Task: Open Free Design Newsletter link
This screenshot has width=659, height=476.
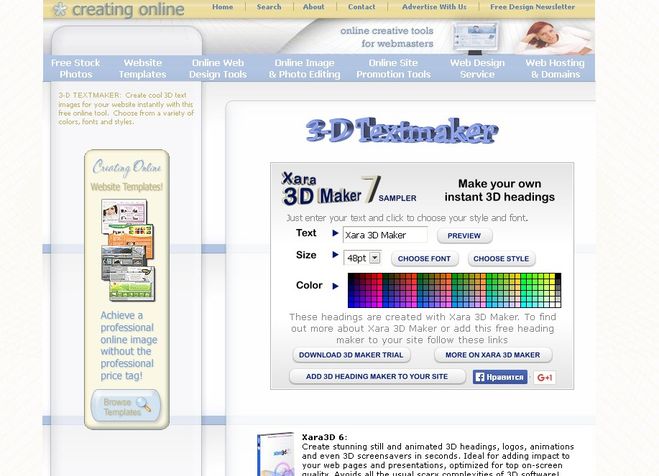Action: (x=532, y=7)
